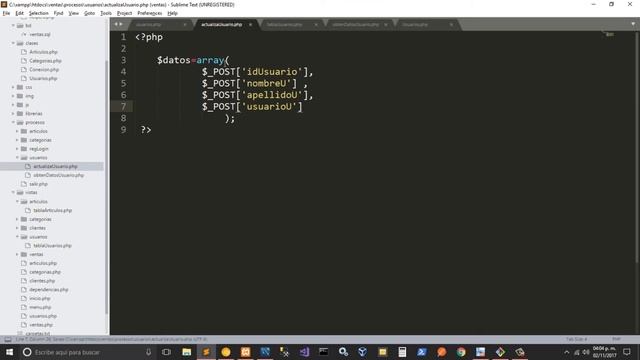Open the Goto menu
640x360 pixels.
(x=89, y=13)
